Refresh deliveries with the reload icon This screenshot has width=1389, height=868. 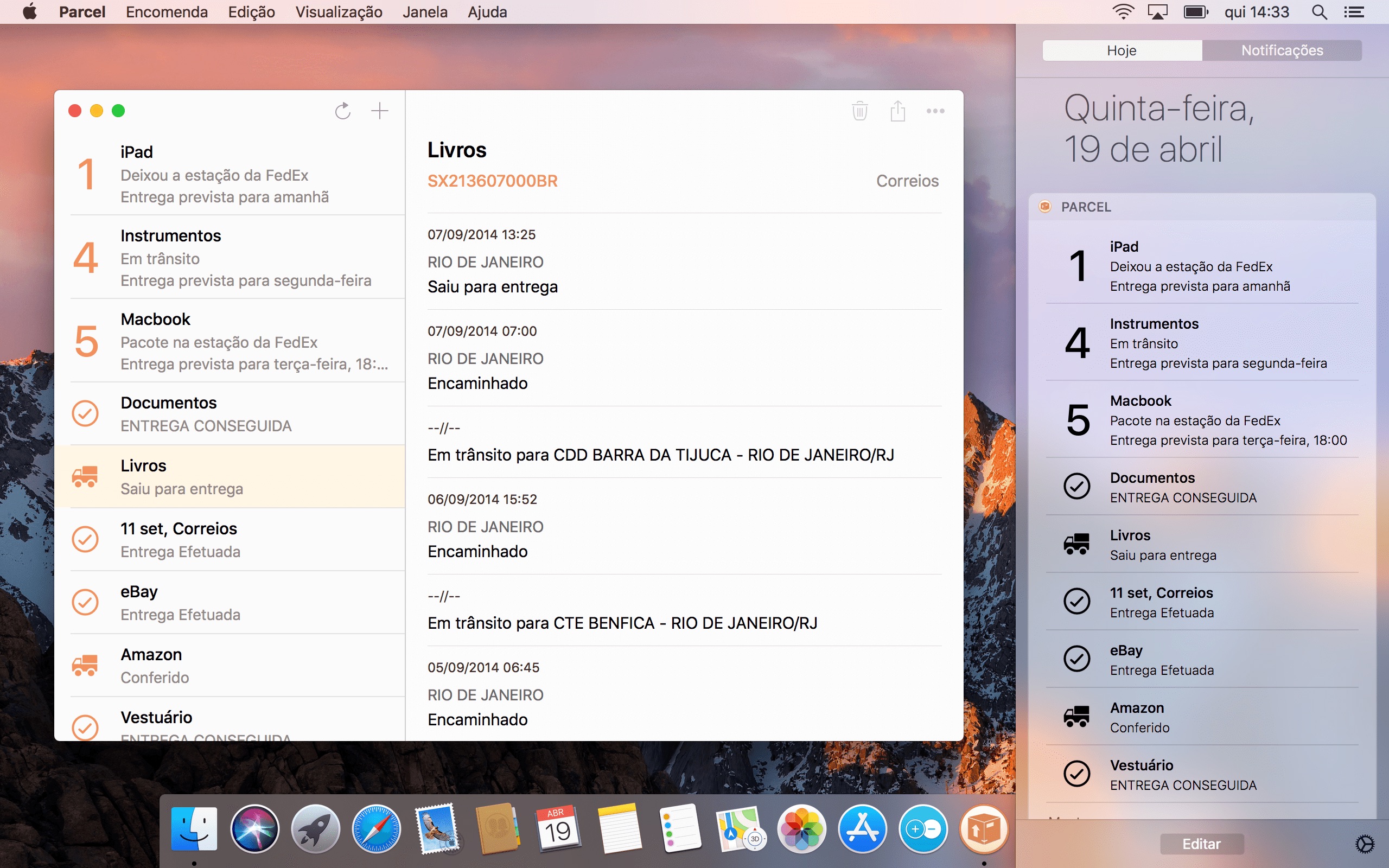point(343,111)
